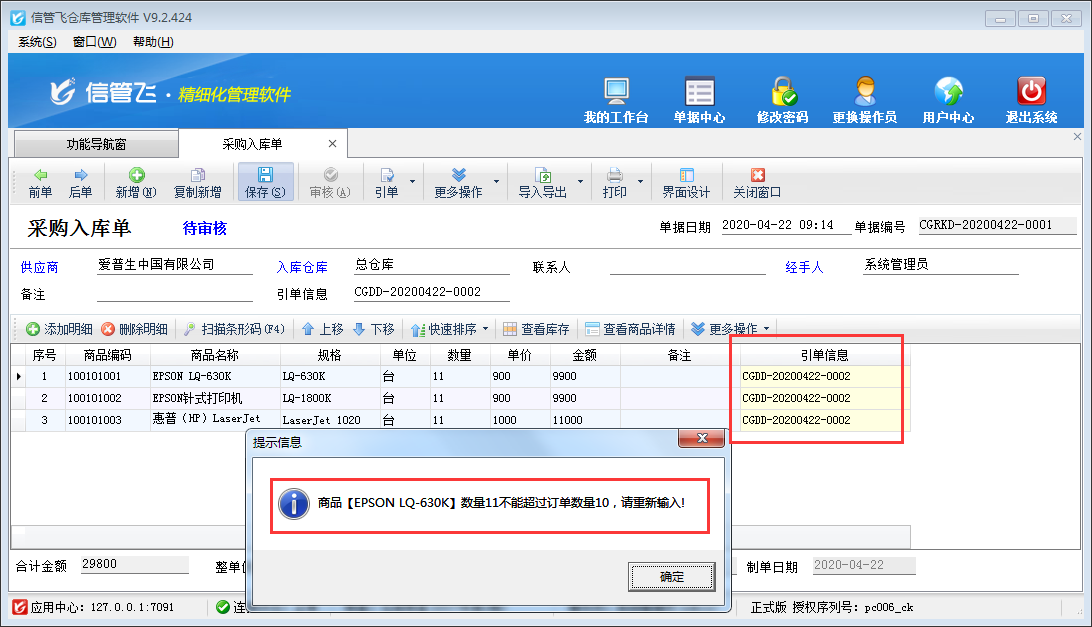Expand the 打印 print dropdown arrow
Screen dimensions: 1092x627
point(640,183)
